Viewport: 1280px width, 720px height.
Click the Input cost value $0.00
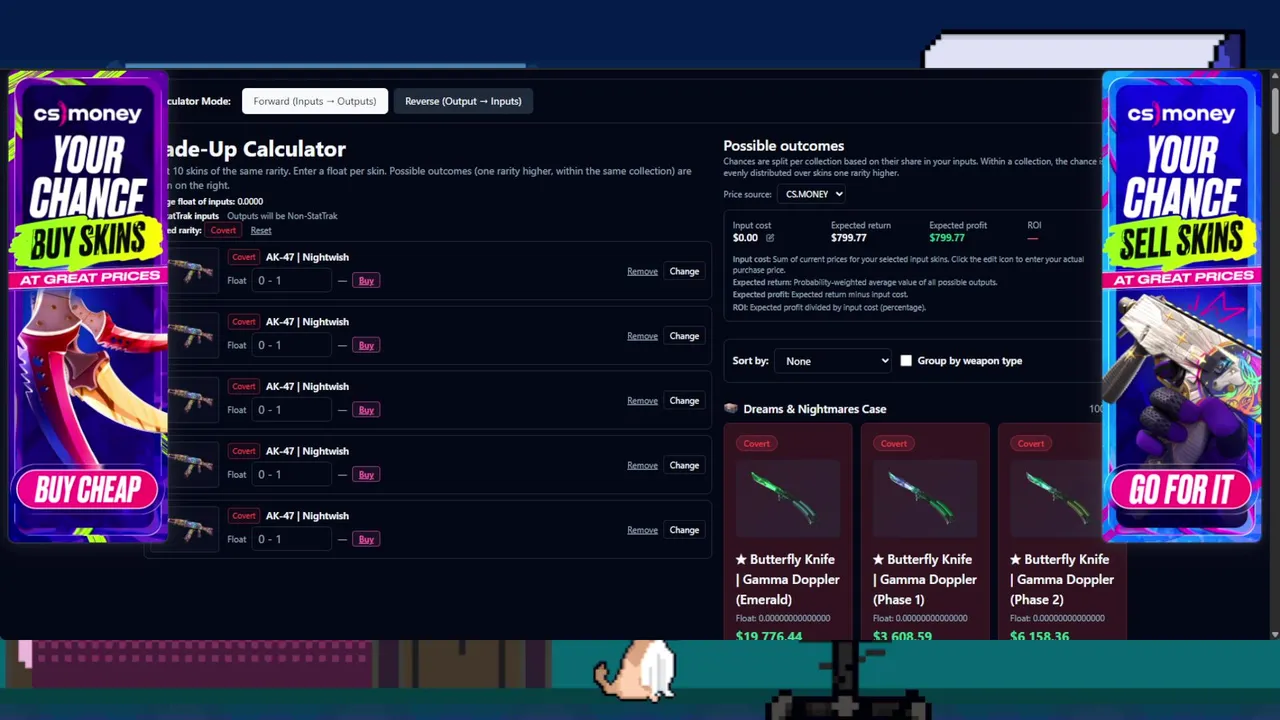coord(745,238)
